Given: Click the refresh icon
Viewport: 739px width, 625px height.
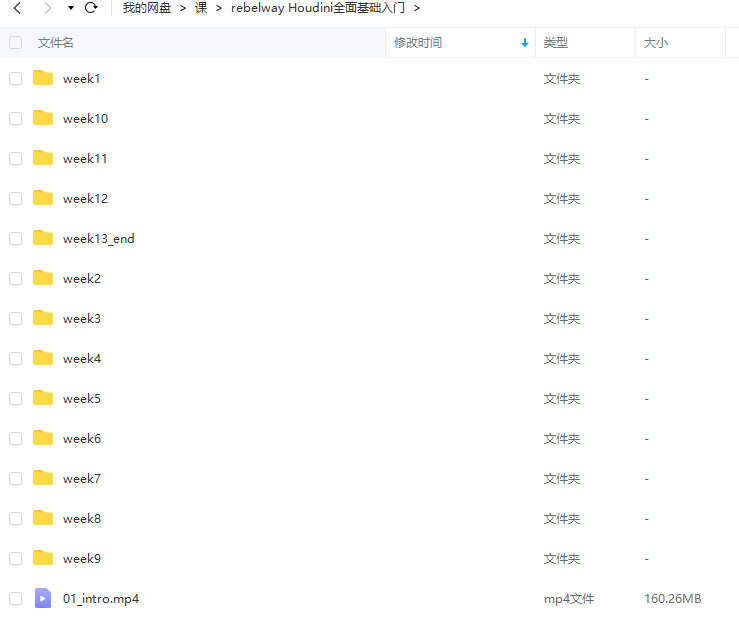Looking at the screenshot, I should pyautogui.click(x=91, y=8).
